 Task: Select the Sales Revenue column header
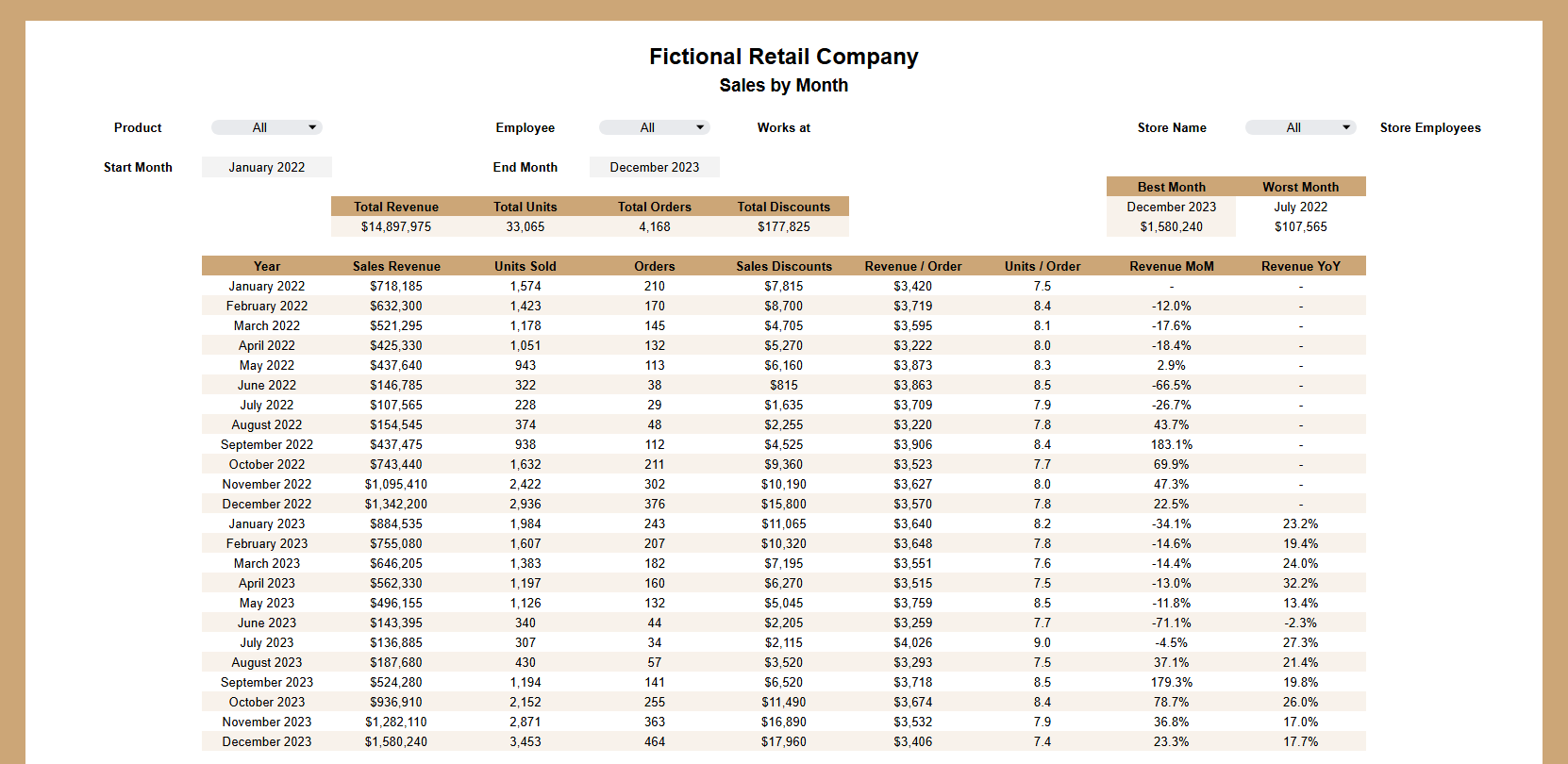click(396, 266)
